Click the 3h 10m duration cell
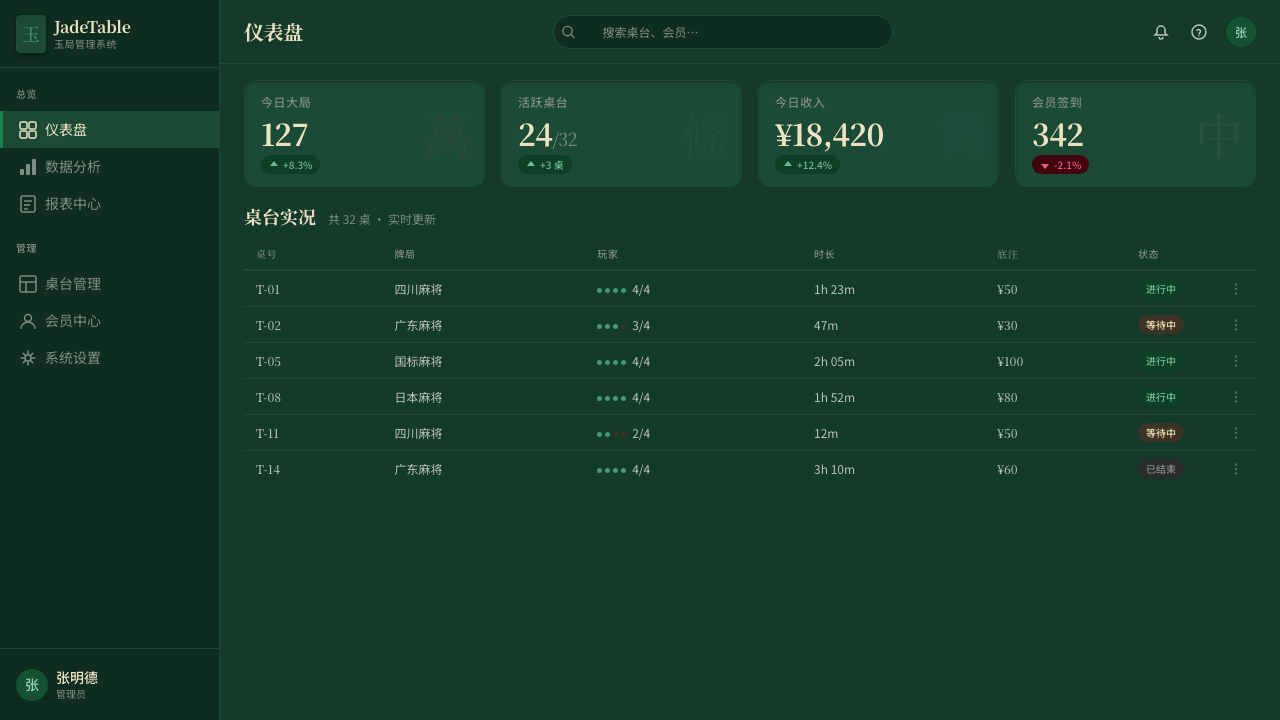The image size is (1280, 720). tap(834, 469)
